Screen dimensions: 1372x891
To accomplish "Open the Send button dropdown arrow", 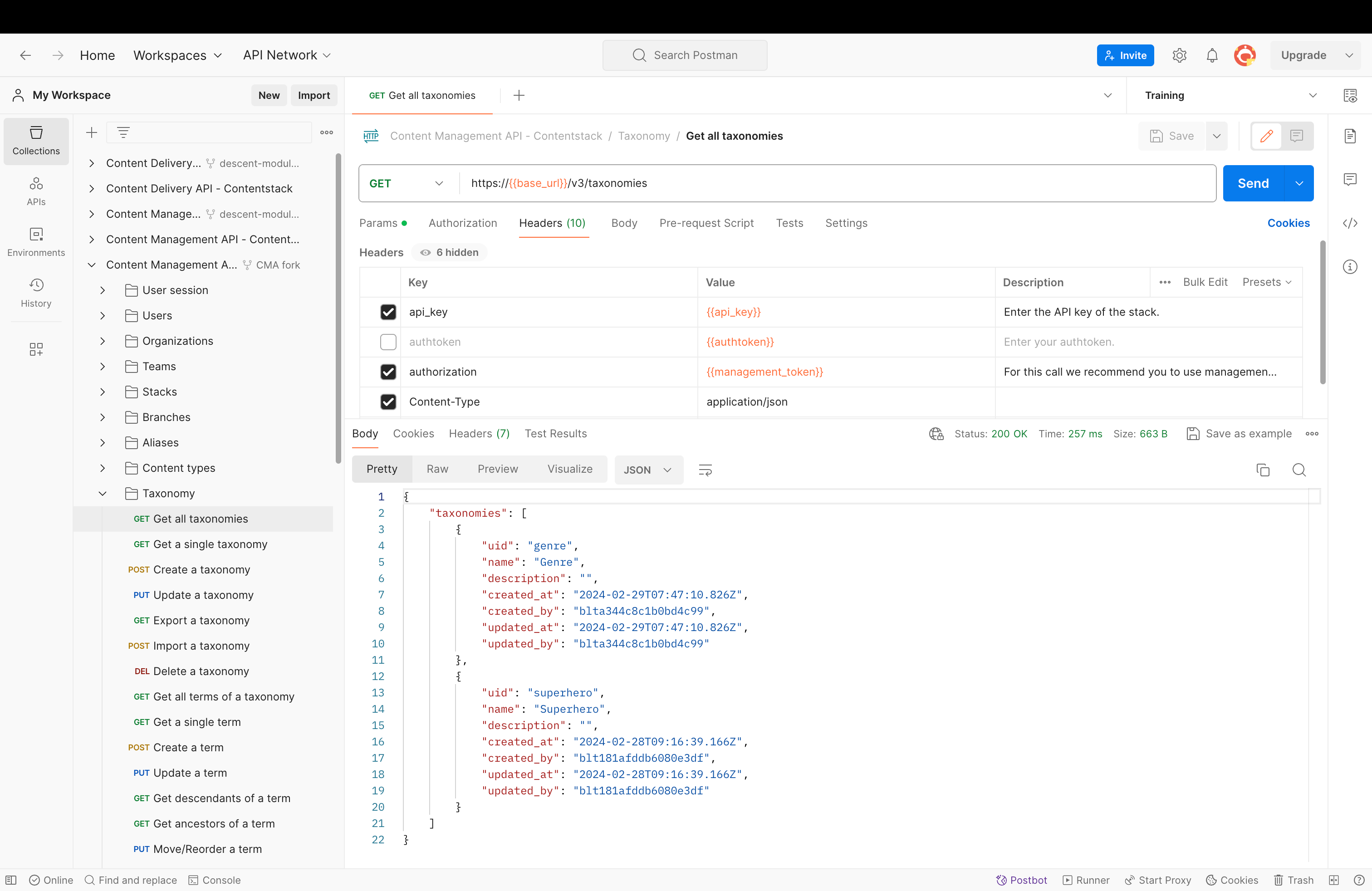I will [1299, 183].
